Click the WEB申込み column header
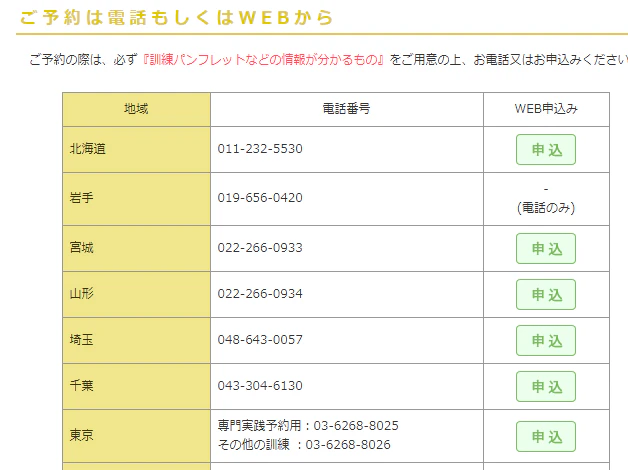 tap(546, 109)
